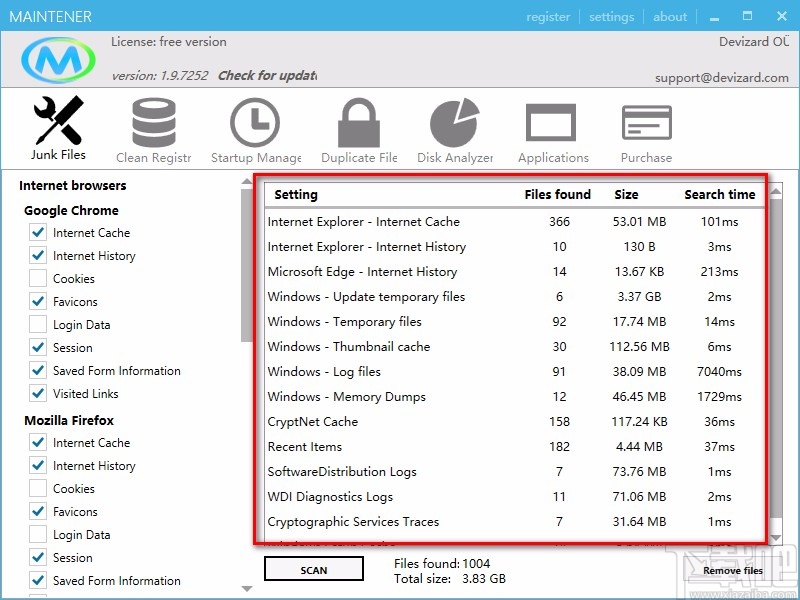Open the about menu item
This screenshot has height=600, width=800.
670,16
